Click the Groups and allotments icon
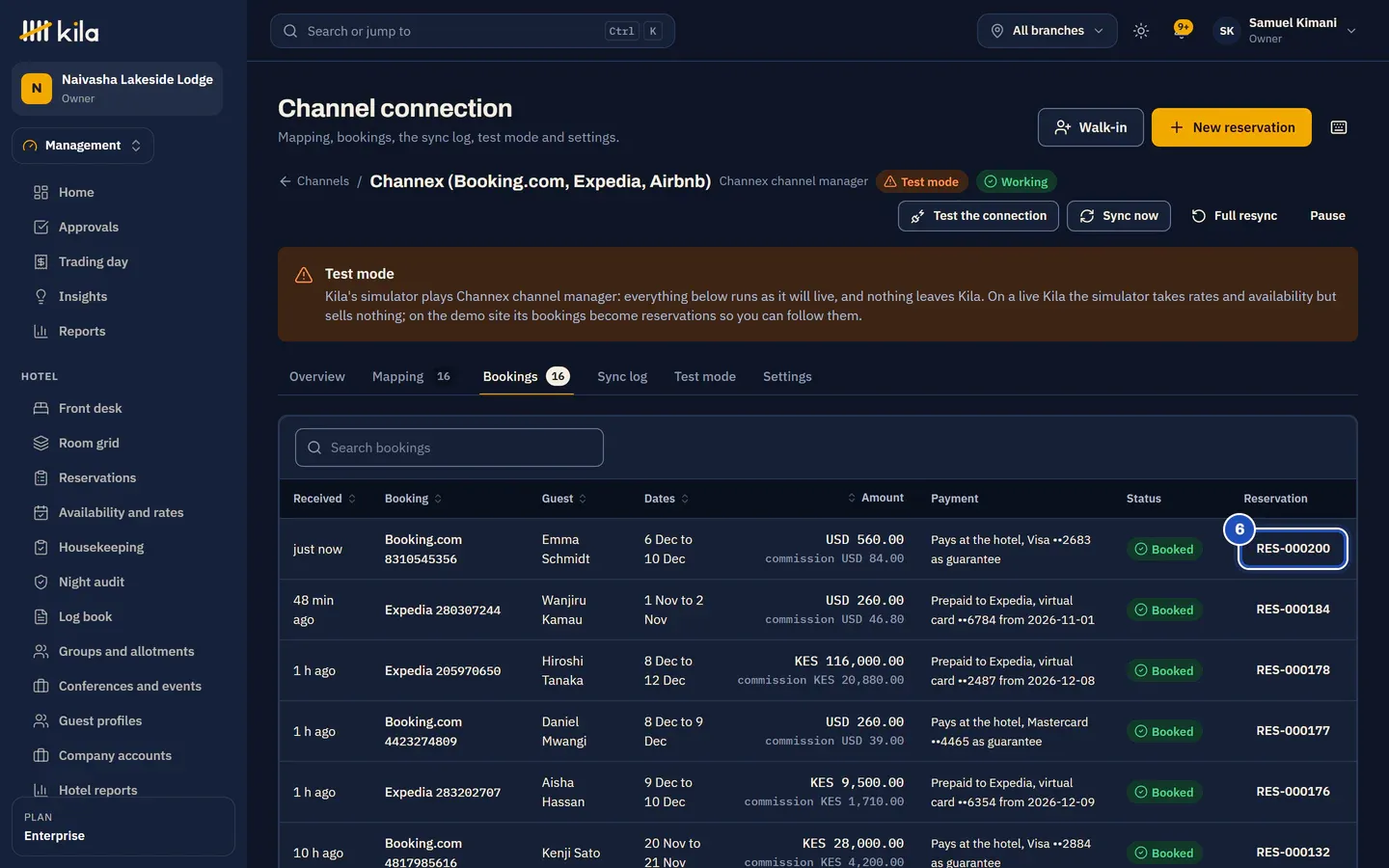Screen dimensions: 1389x868 tap(41, 651)
